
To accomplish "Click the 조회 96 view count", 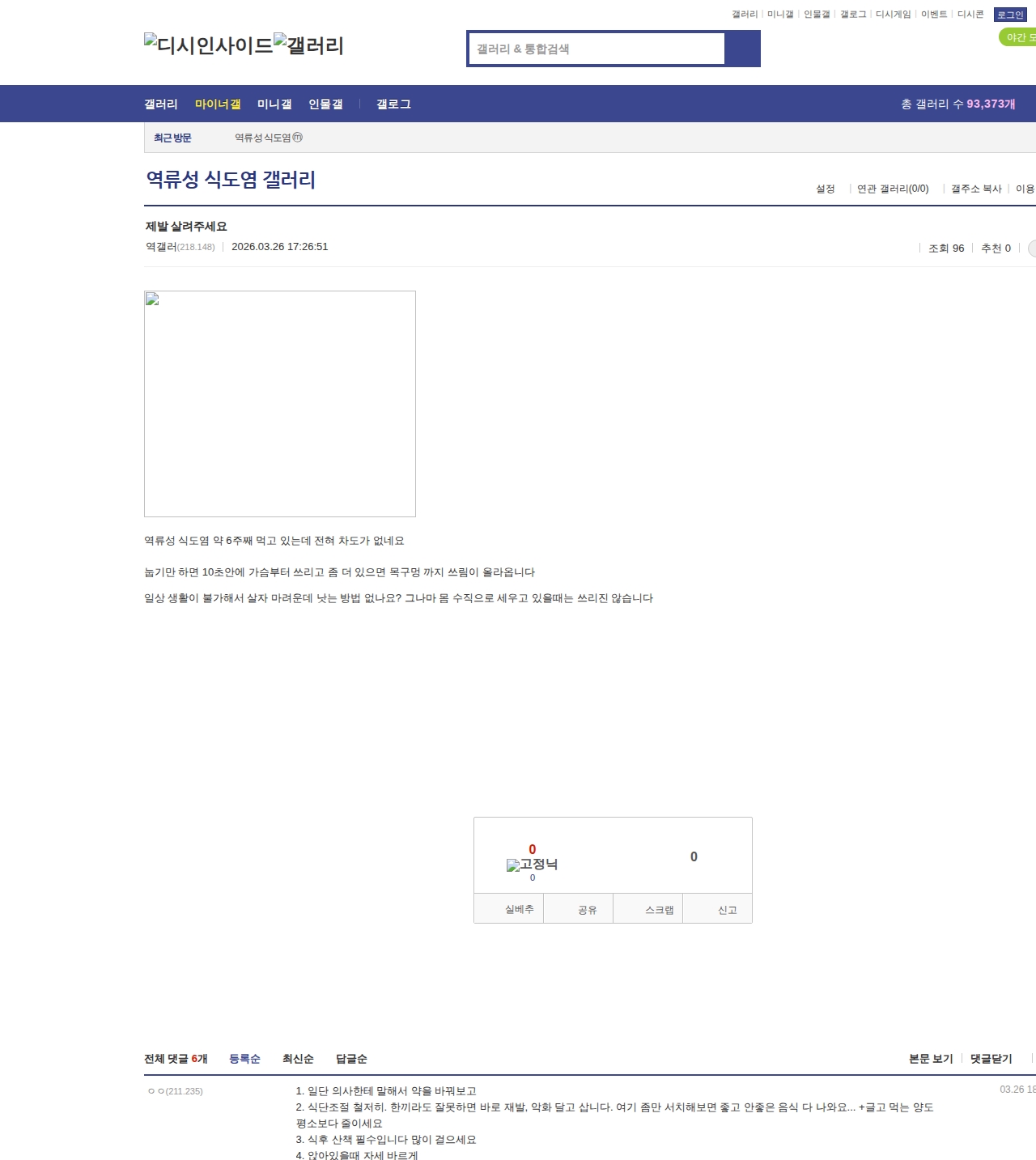I will click(946, 249).
